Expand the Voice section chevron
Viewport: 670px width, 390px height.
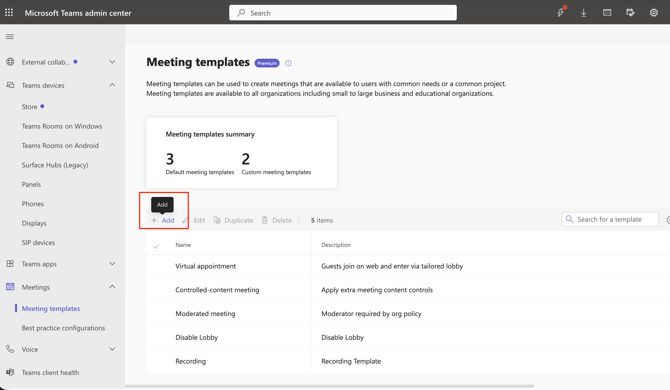[x=112, y=349]
